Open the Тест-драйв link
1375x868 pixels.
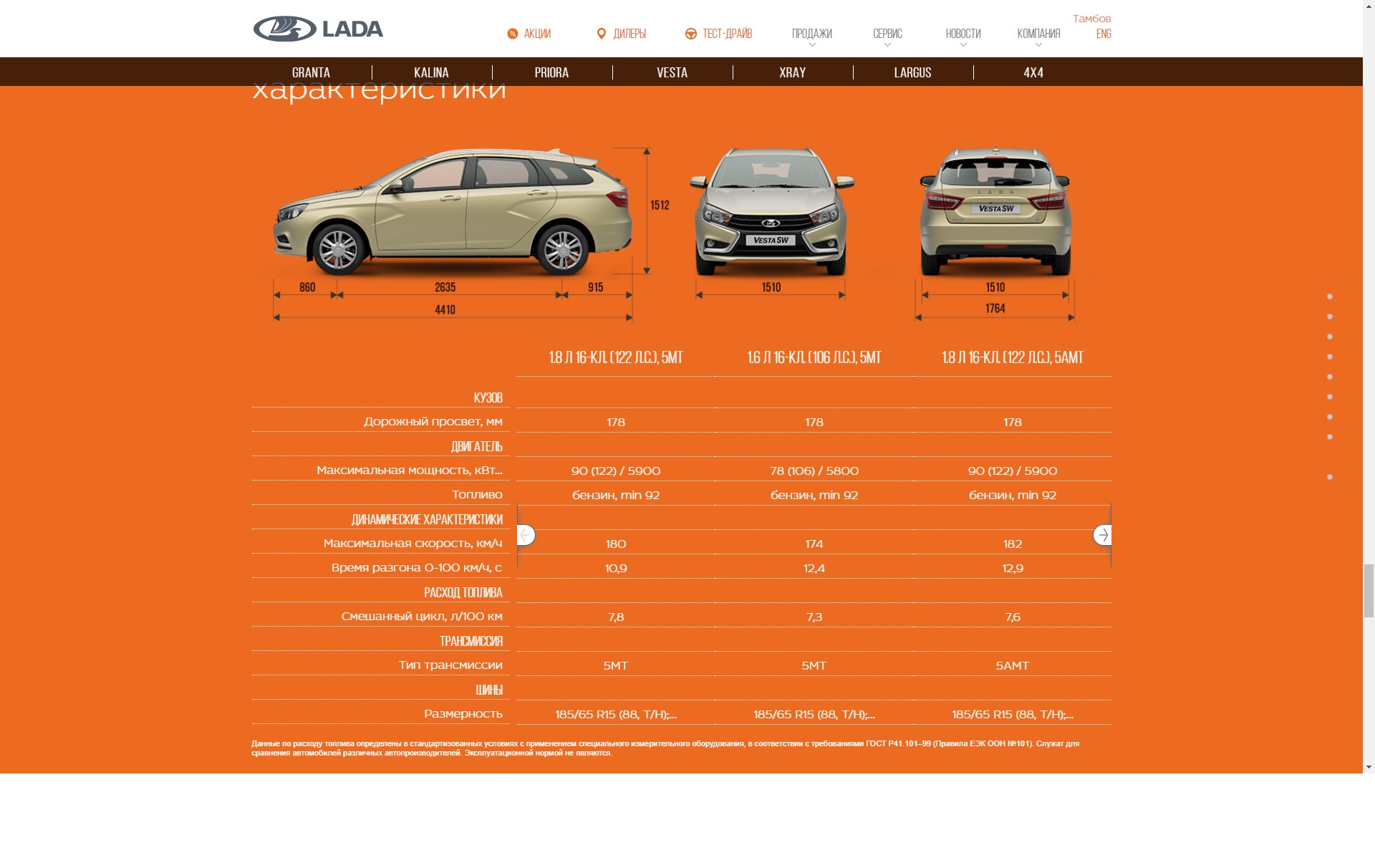[727, 34]
